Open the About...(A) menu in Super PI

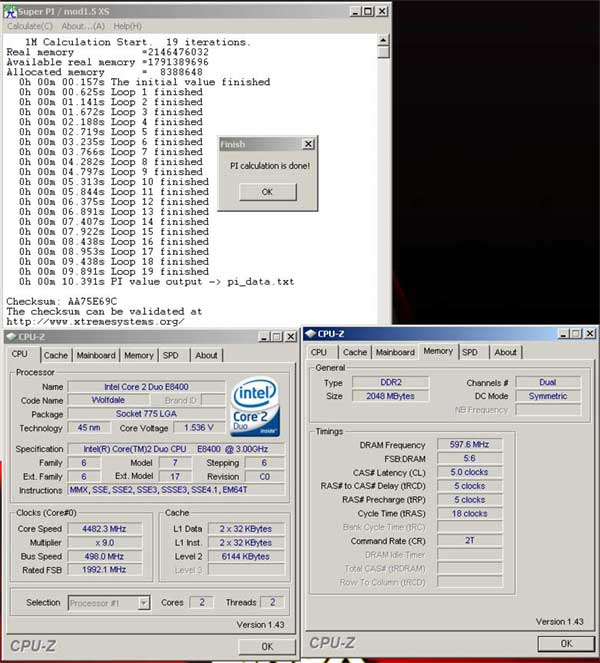click(83, 26)
